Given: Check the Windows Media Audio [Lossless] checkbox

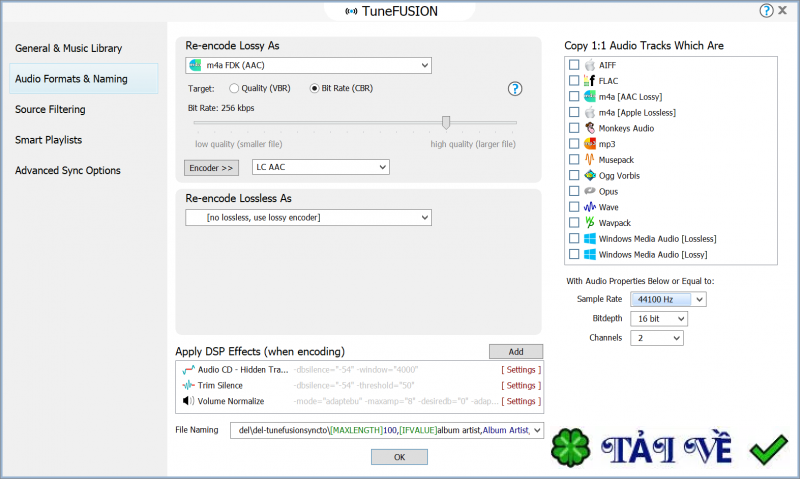Looking at the screenshot, I should coord(574,238).
